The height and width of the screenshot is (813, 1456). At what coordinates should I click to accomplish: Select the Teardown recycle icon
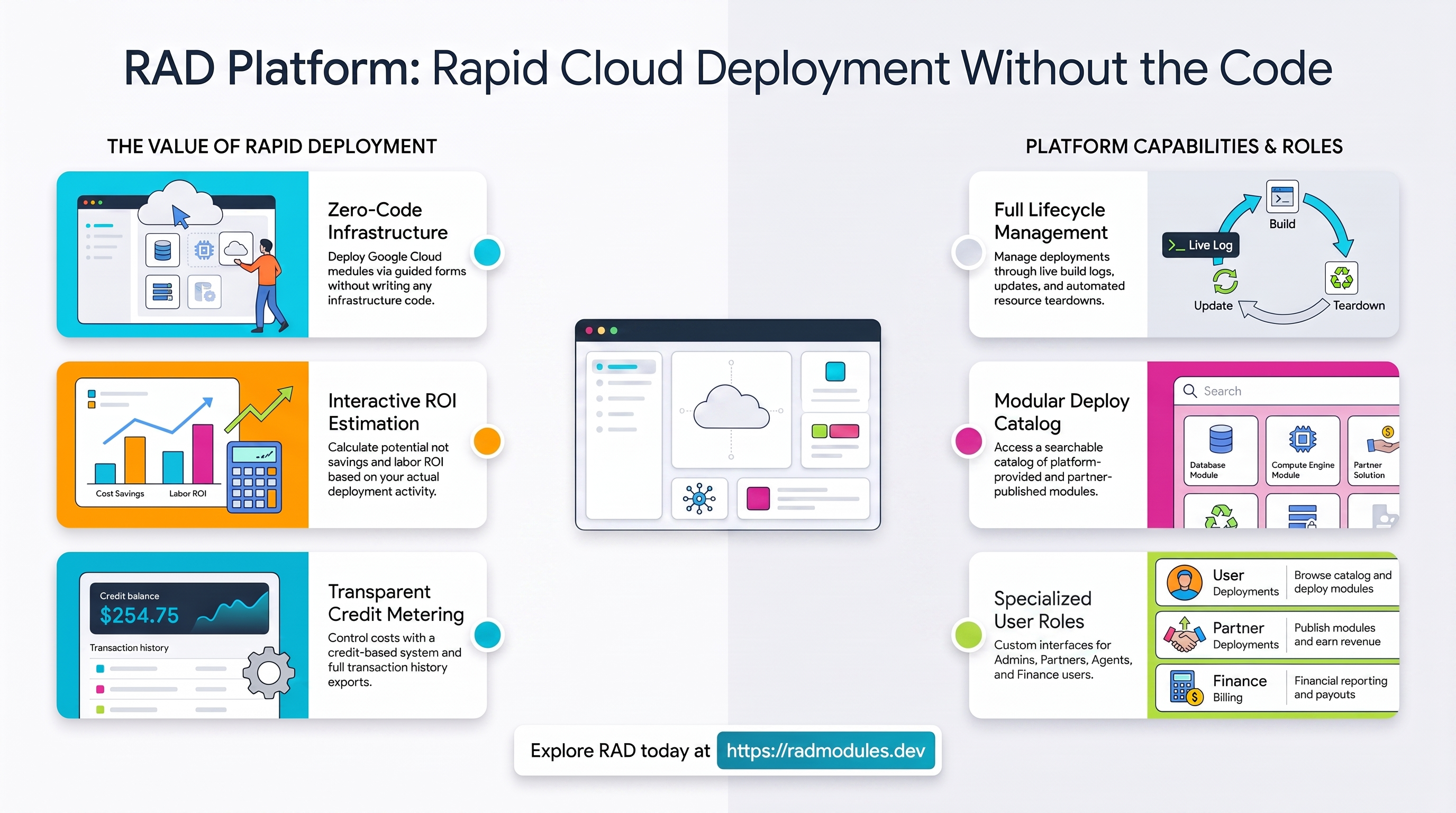[1341, 277]
